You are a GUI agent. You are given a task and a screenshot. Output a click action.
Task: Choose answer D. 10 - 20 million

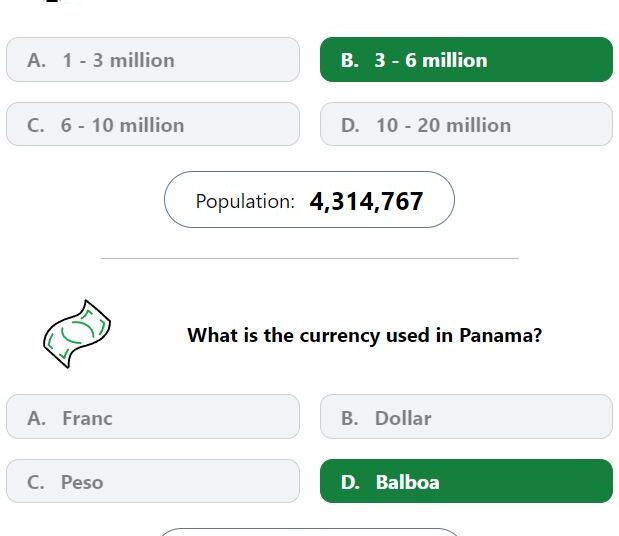(466, 124)
